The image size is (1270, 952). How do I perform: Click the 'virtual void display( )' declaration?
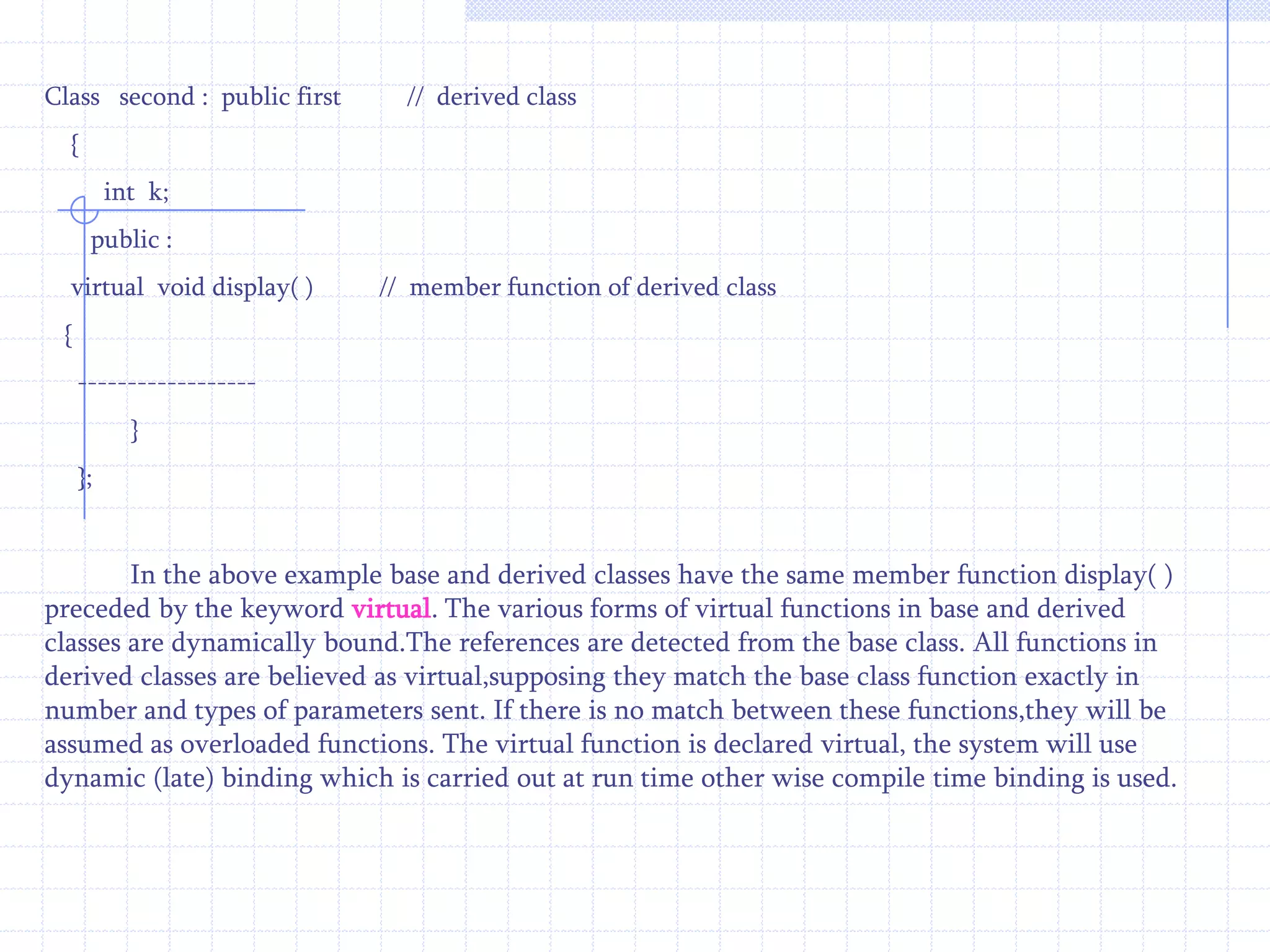pos(192,288)
